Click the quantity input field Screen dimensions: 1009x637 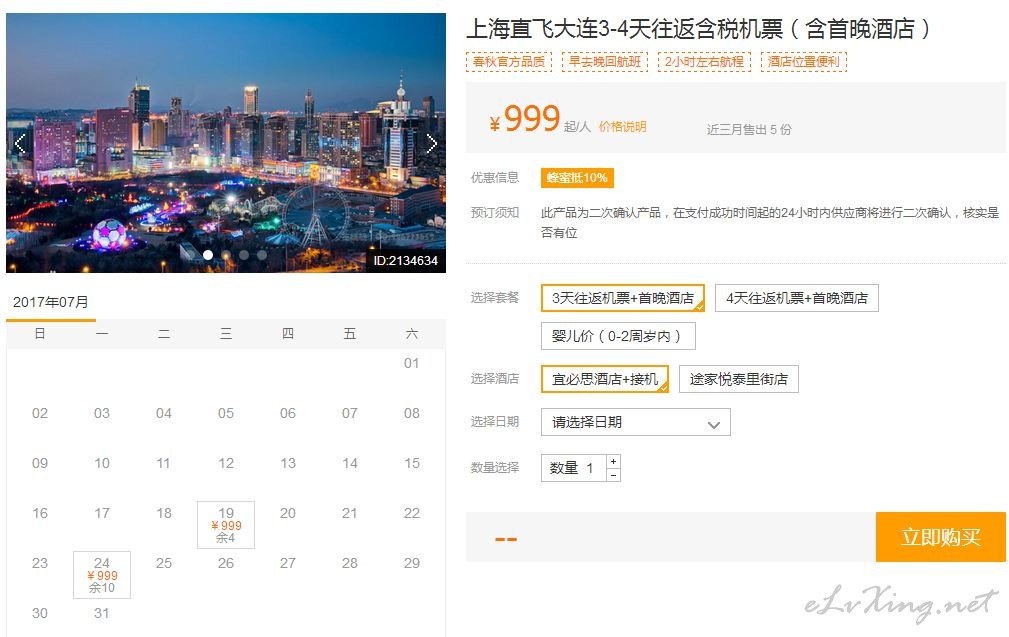pyautogui.click(x=573, y=468)
